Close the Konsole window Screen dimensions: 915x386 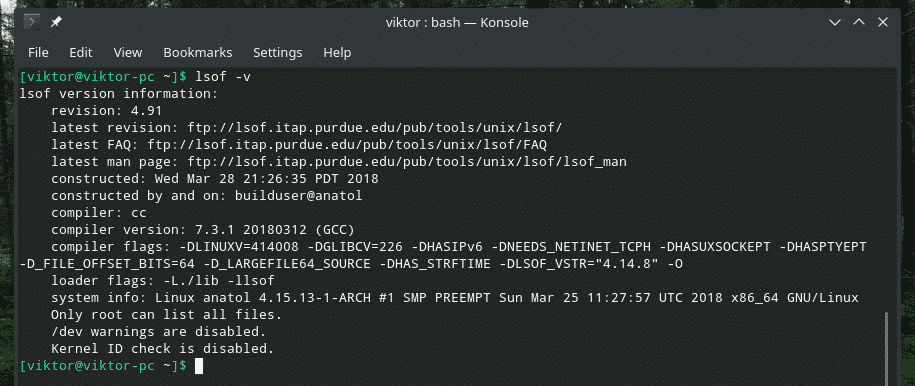tap(883, 23)
